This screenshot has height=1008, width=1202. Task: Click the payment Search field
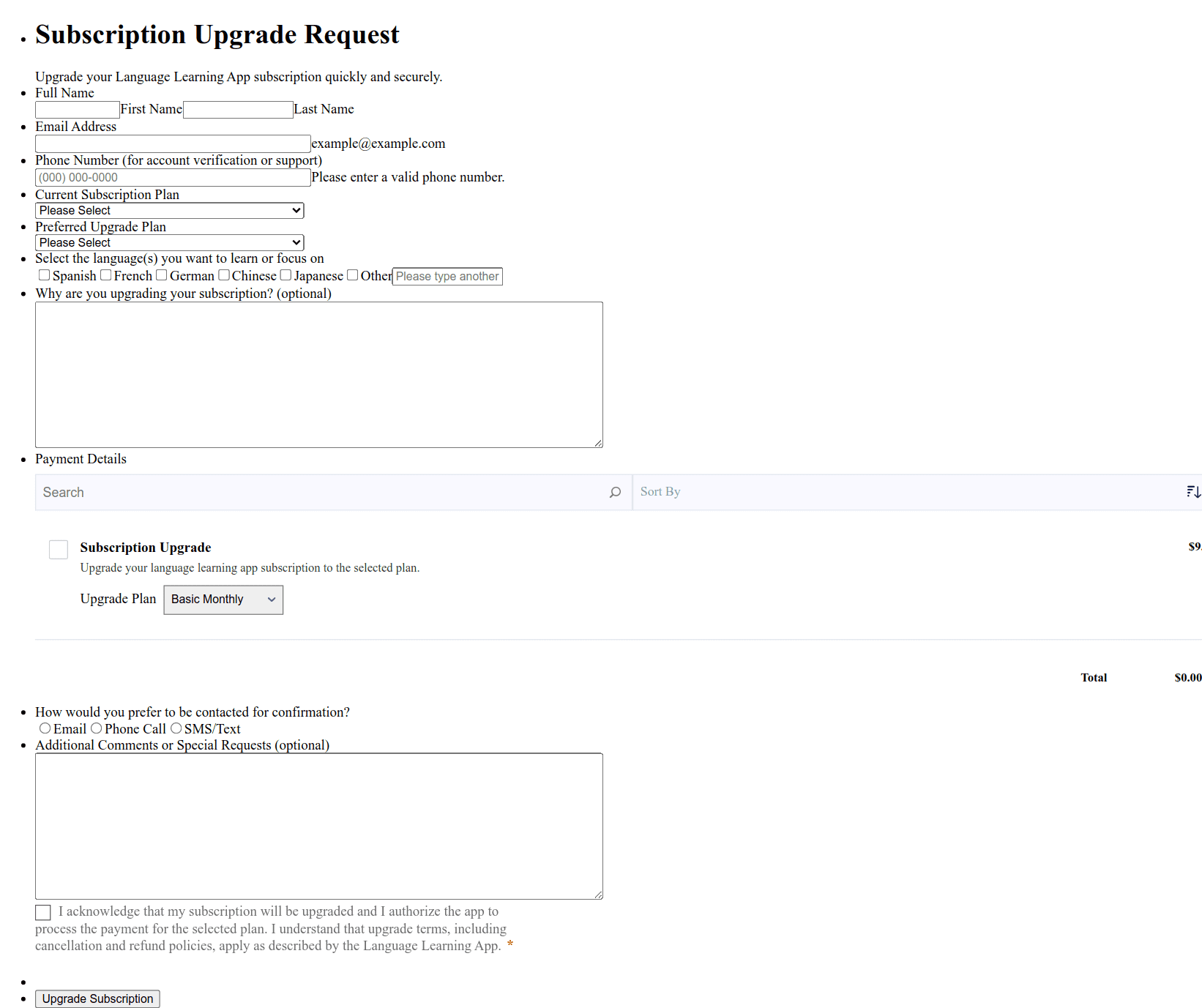[x=322, y=493]
